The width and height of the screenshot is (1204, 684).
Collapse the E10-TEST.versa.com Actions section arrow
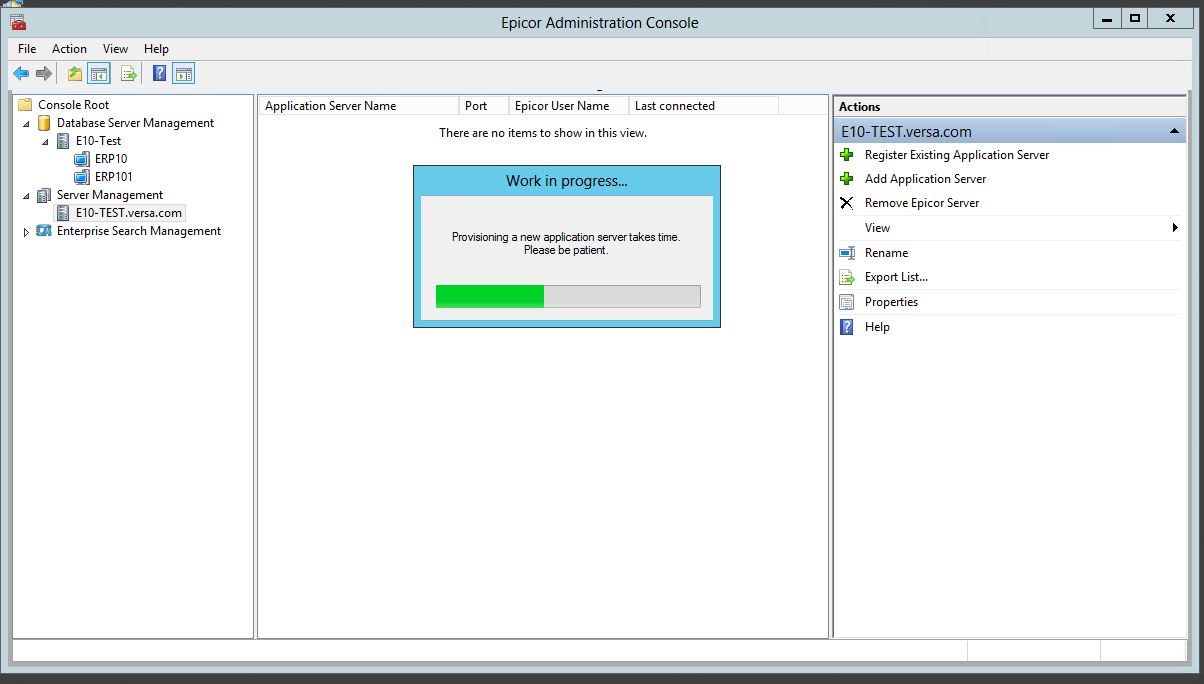pos(1173,132)
